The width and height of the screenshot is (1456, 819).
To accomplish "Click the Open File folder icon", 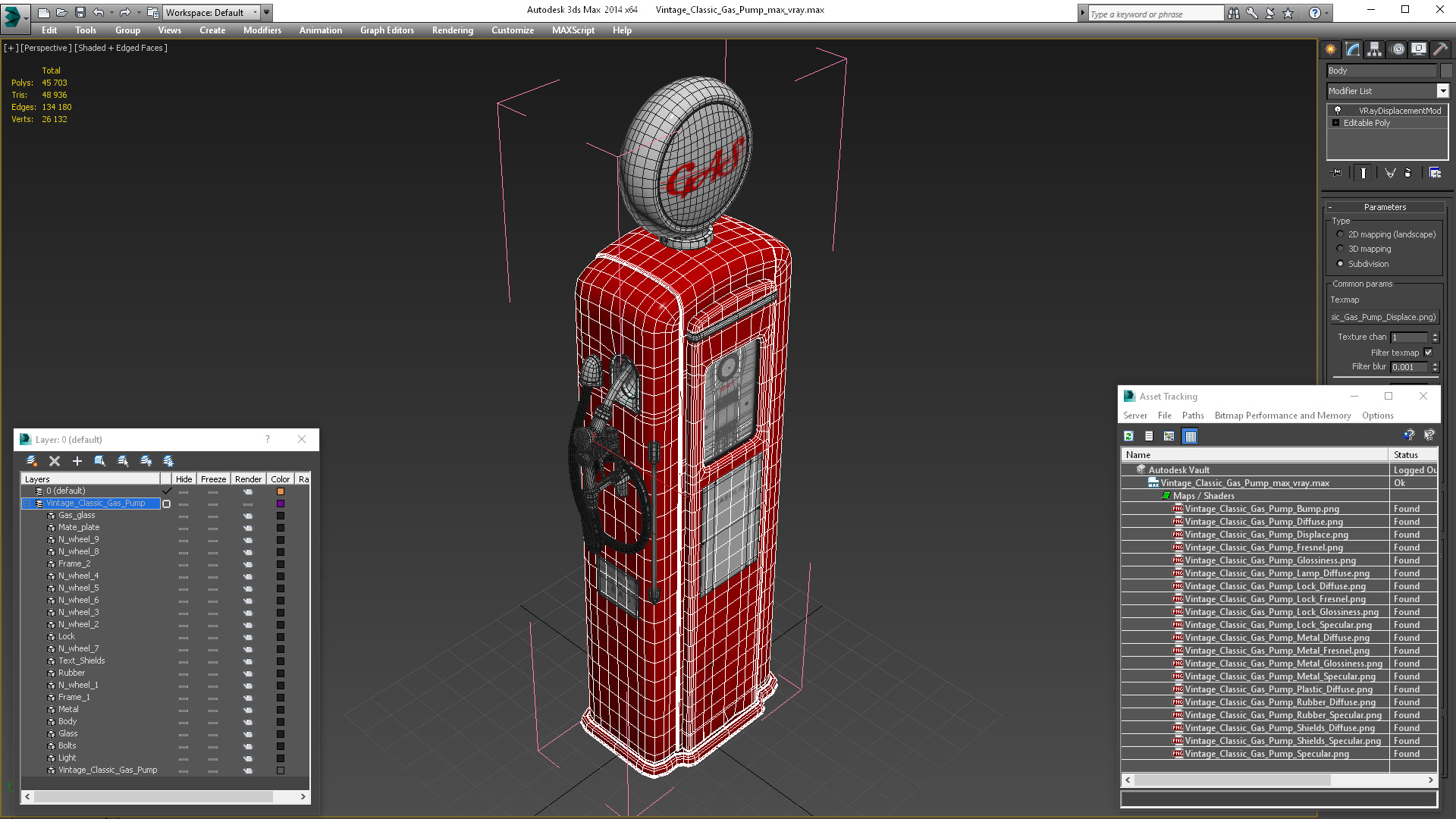I will tap(61, 13).
